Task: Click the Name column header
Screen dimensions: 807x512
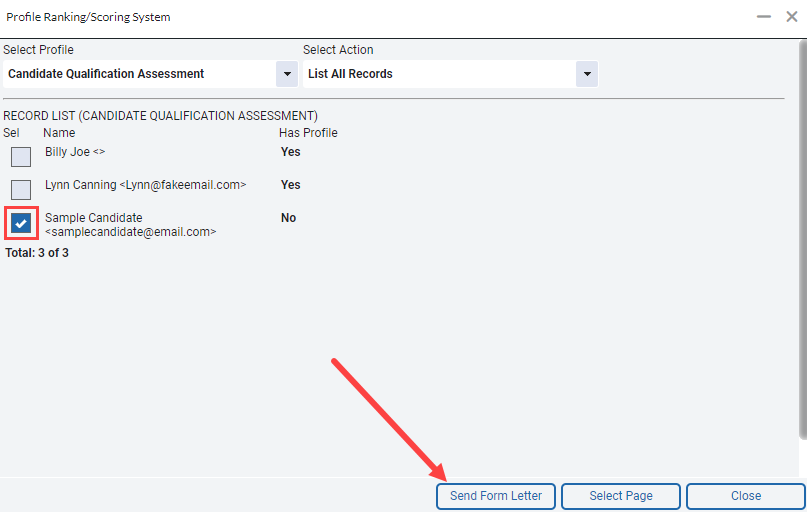Action: (59, 133)
